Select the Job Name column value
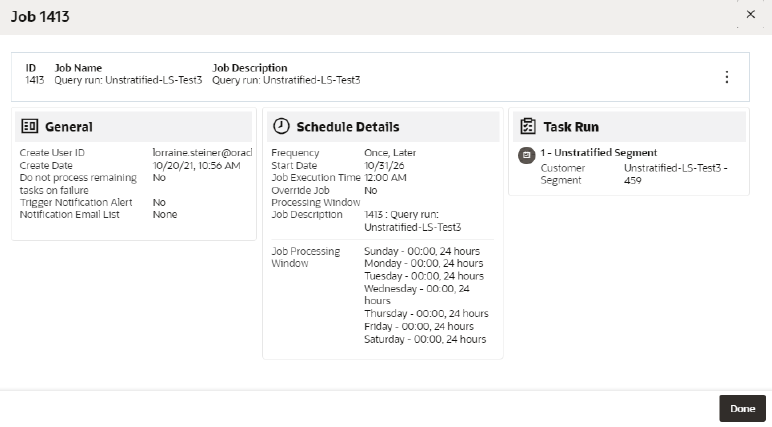 point(128,80)
